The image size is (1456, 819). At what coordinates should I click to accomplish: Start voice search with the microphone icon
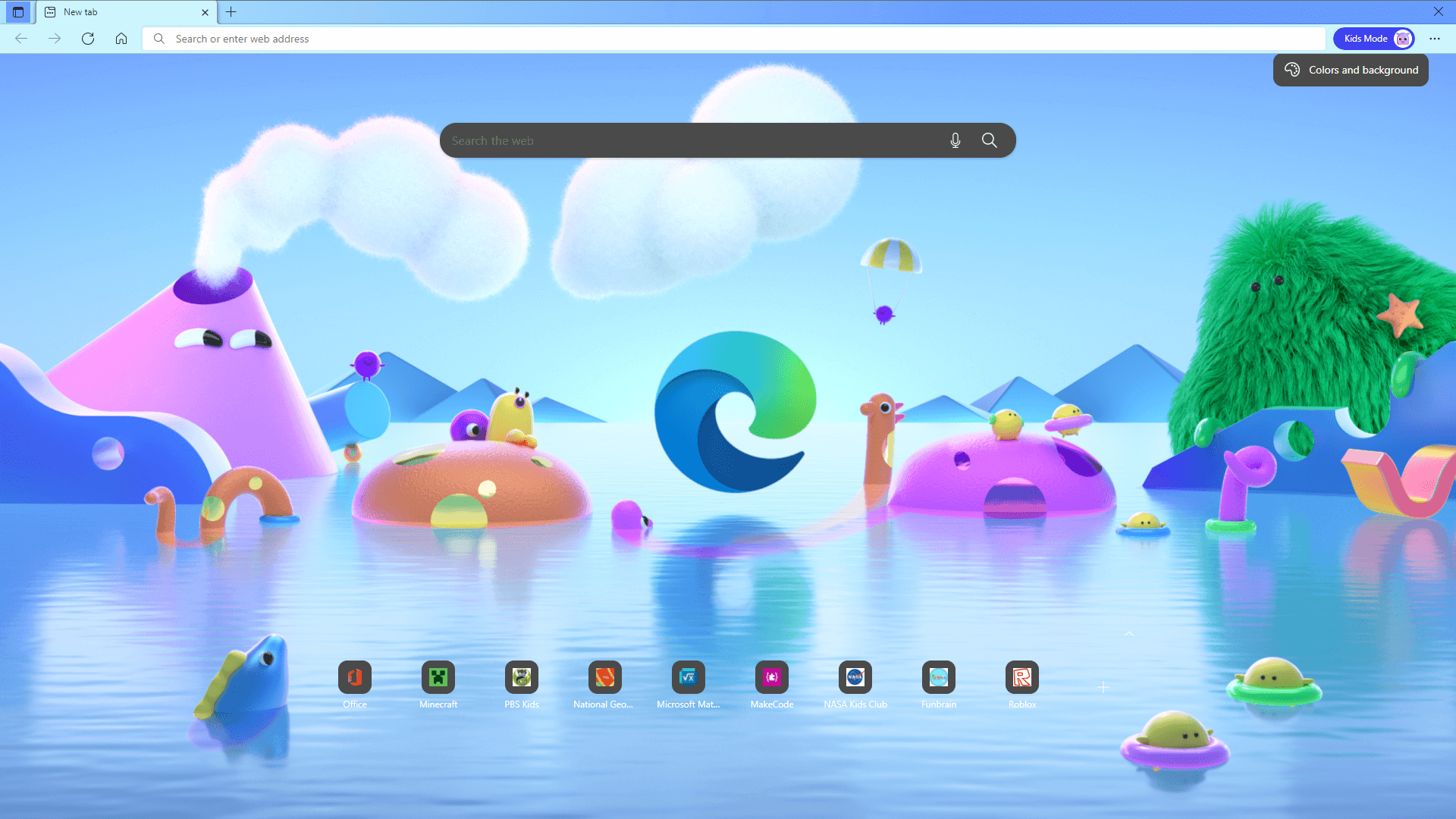click(955, 140)
